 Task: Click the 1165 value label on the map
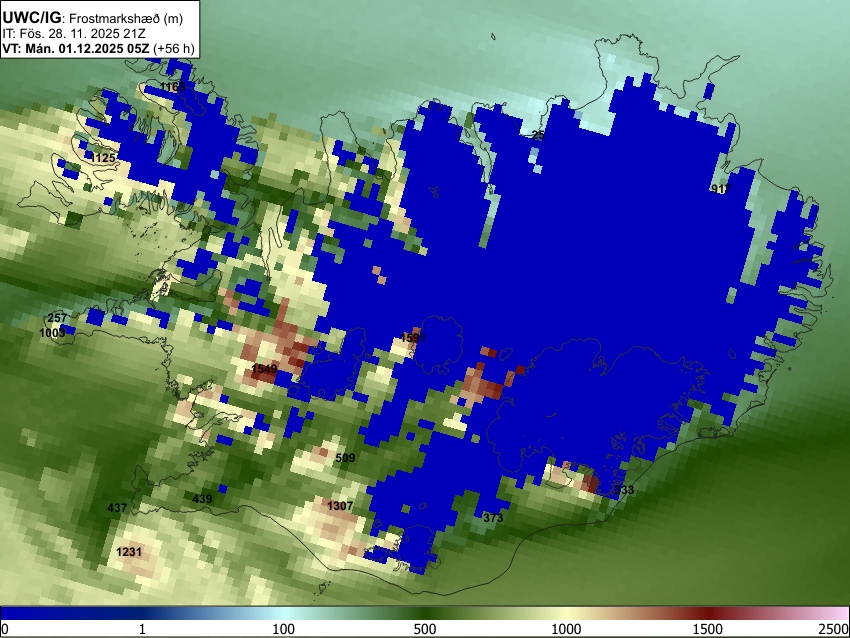[173, 87]
